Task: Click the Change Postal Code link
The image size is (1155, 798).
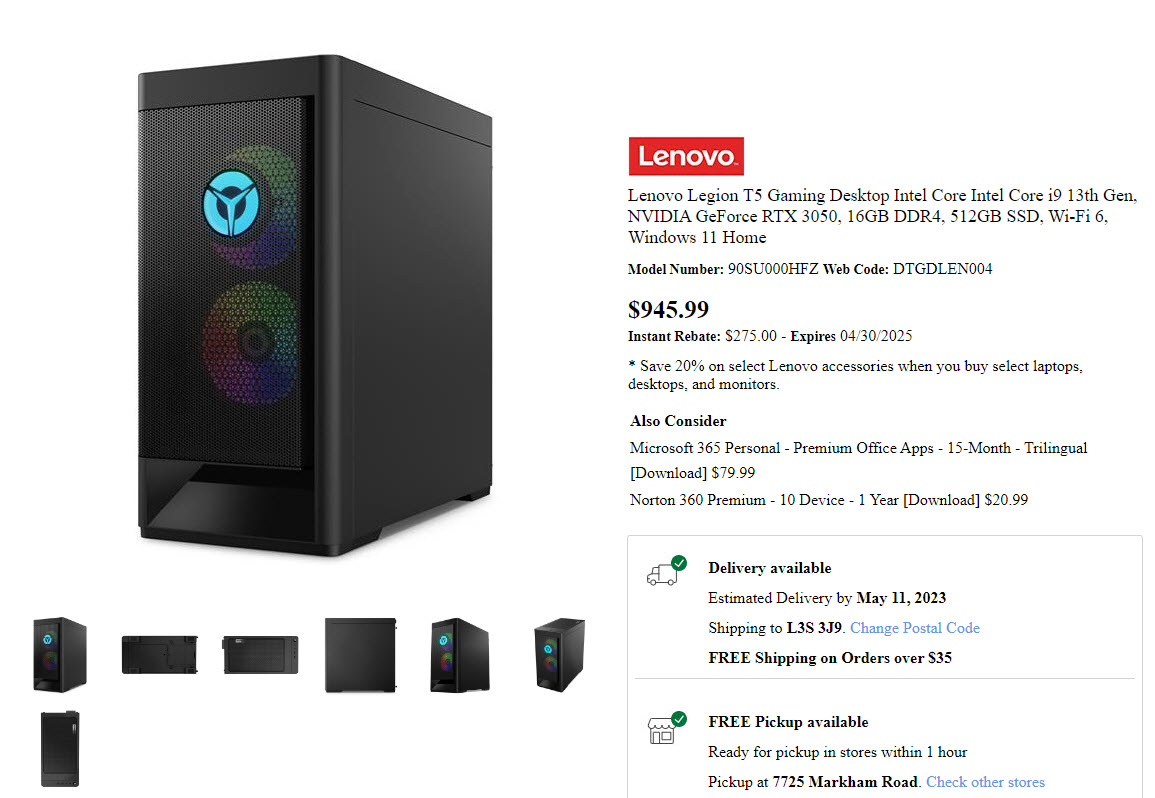Action: point(915,628)
